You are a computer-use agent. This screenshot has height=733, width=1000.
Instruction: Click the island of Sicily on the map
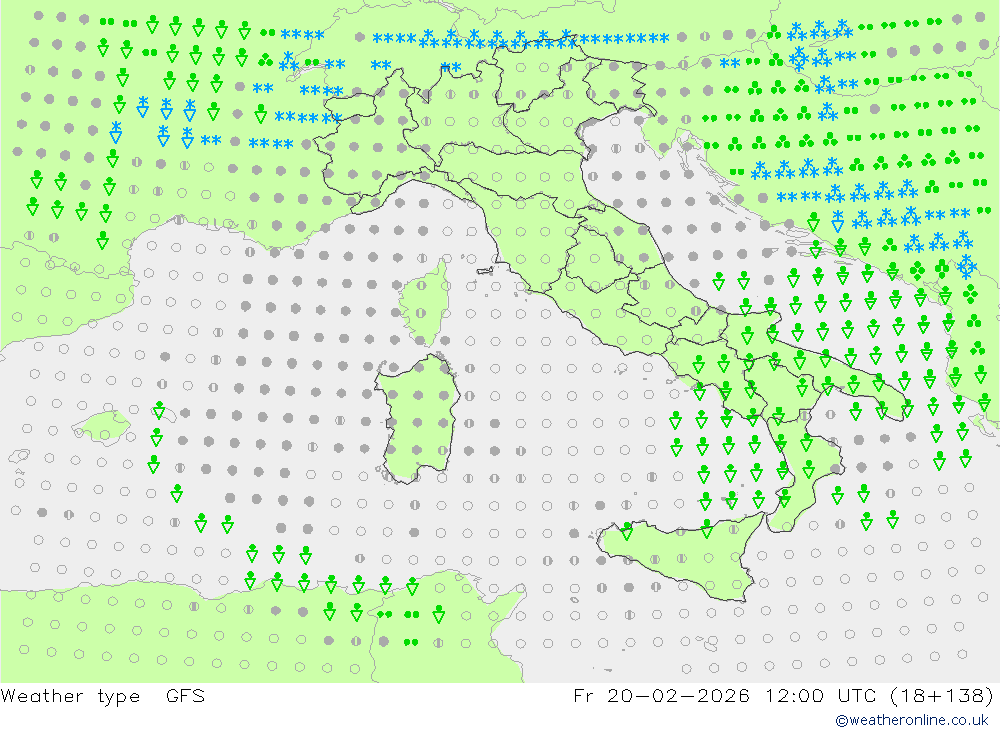point(680,557)
